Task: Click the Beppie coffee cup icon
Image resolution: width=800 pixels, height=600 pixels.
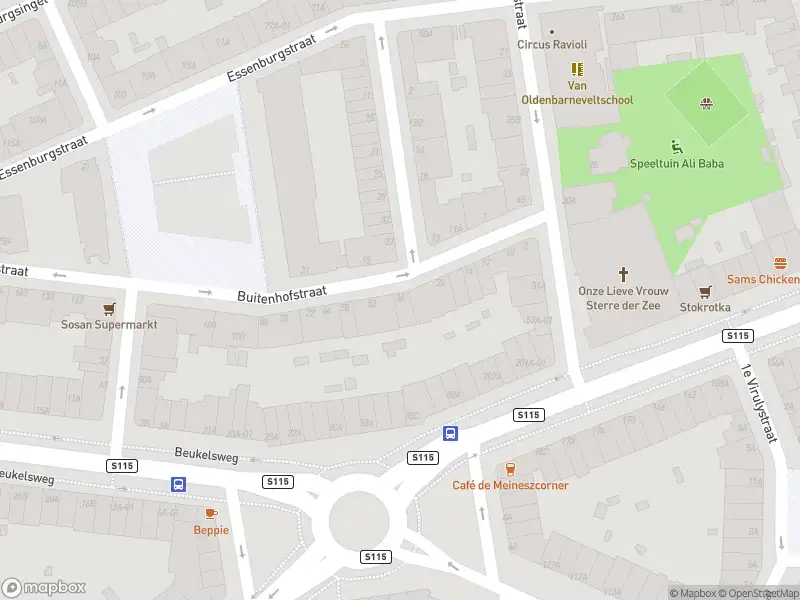Action: (x=211, y=514)
